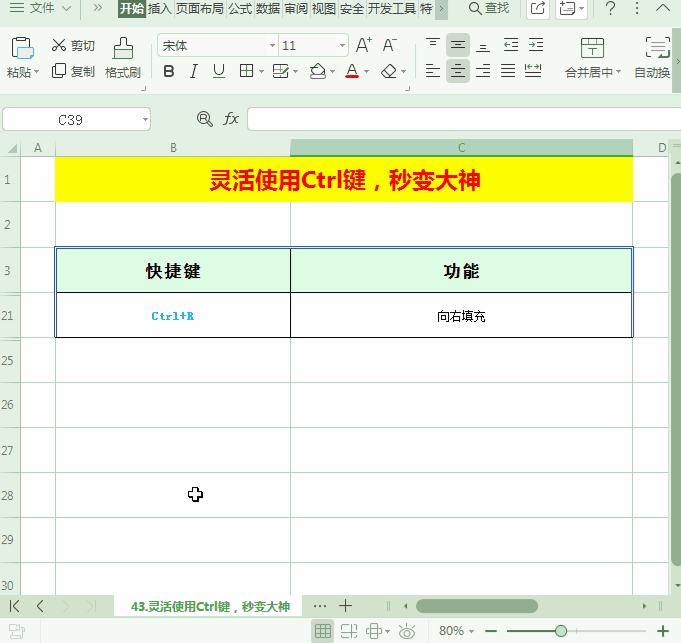Click the distributed alignment icon

(533, 70)
